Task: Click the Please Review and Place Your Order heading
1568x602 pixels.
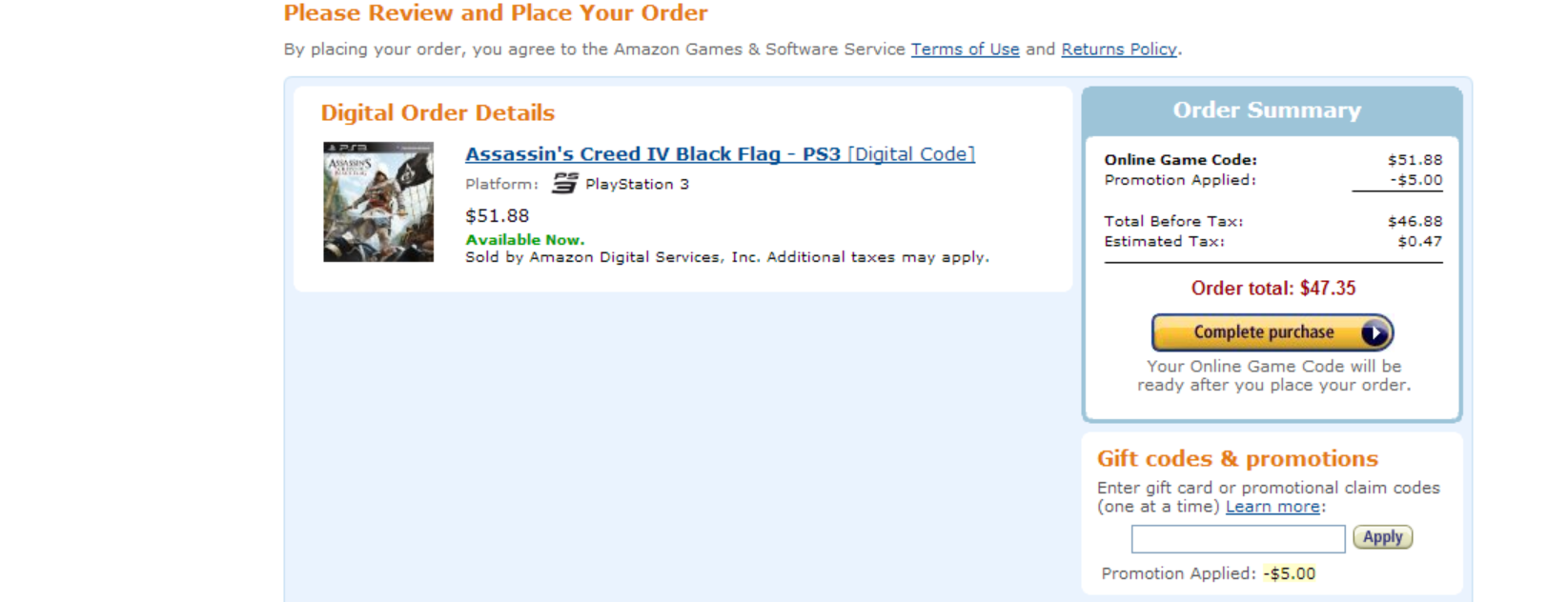Action: point(496,13)
